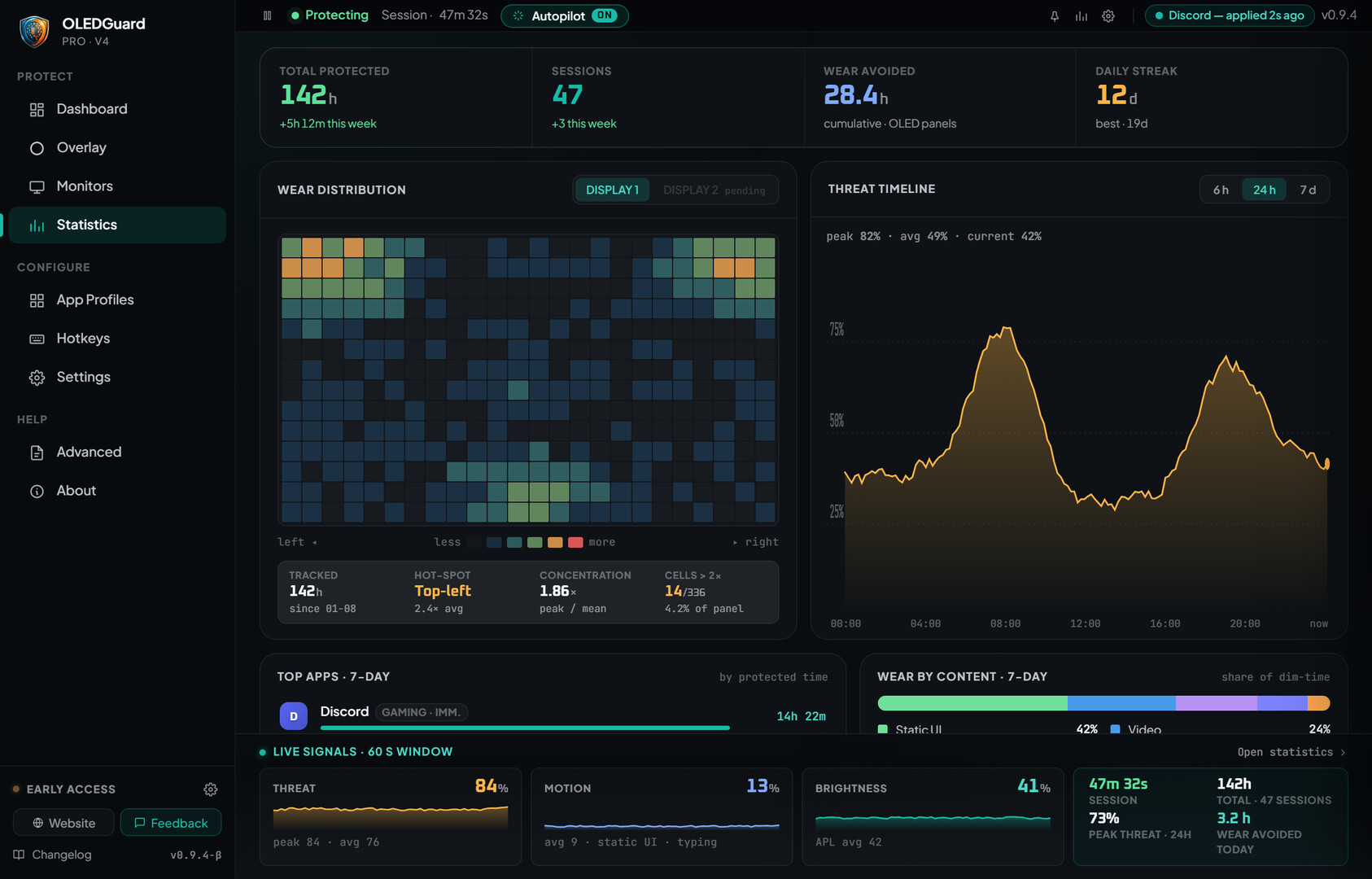This screenshot has height=879, width=1372.
Task: Open the Overlay page
Action: click(117, 147)
